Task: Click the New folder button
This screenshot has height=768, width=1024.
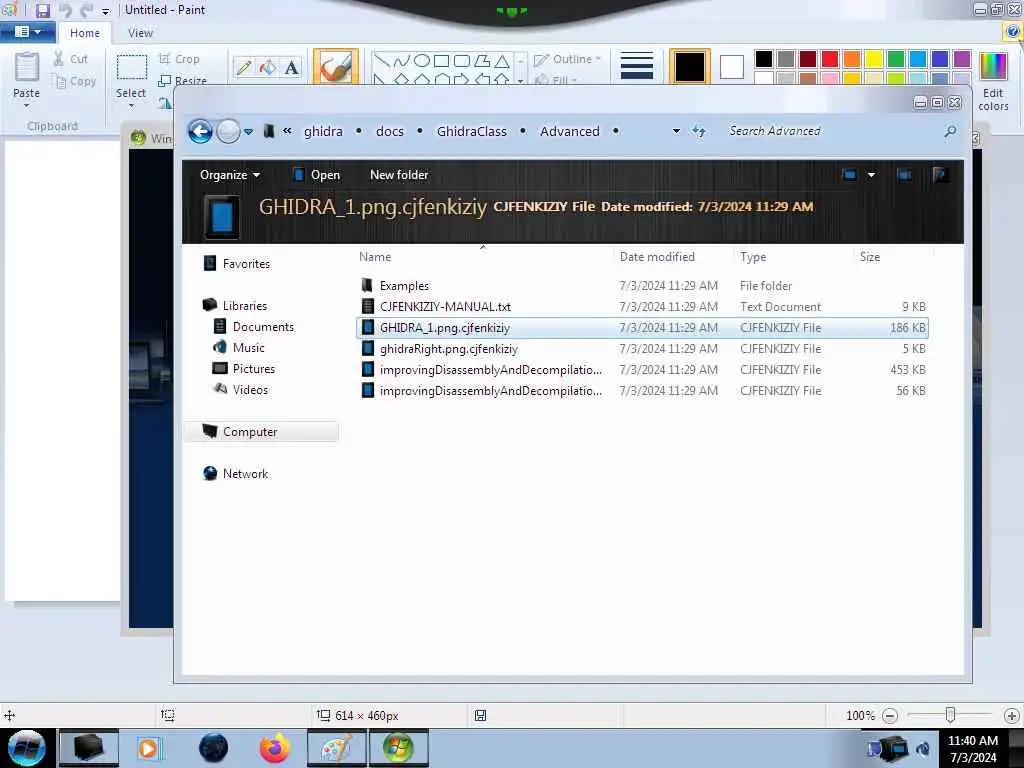Action: click(399, 175)
